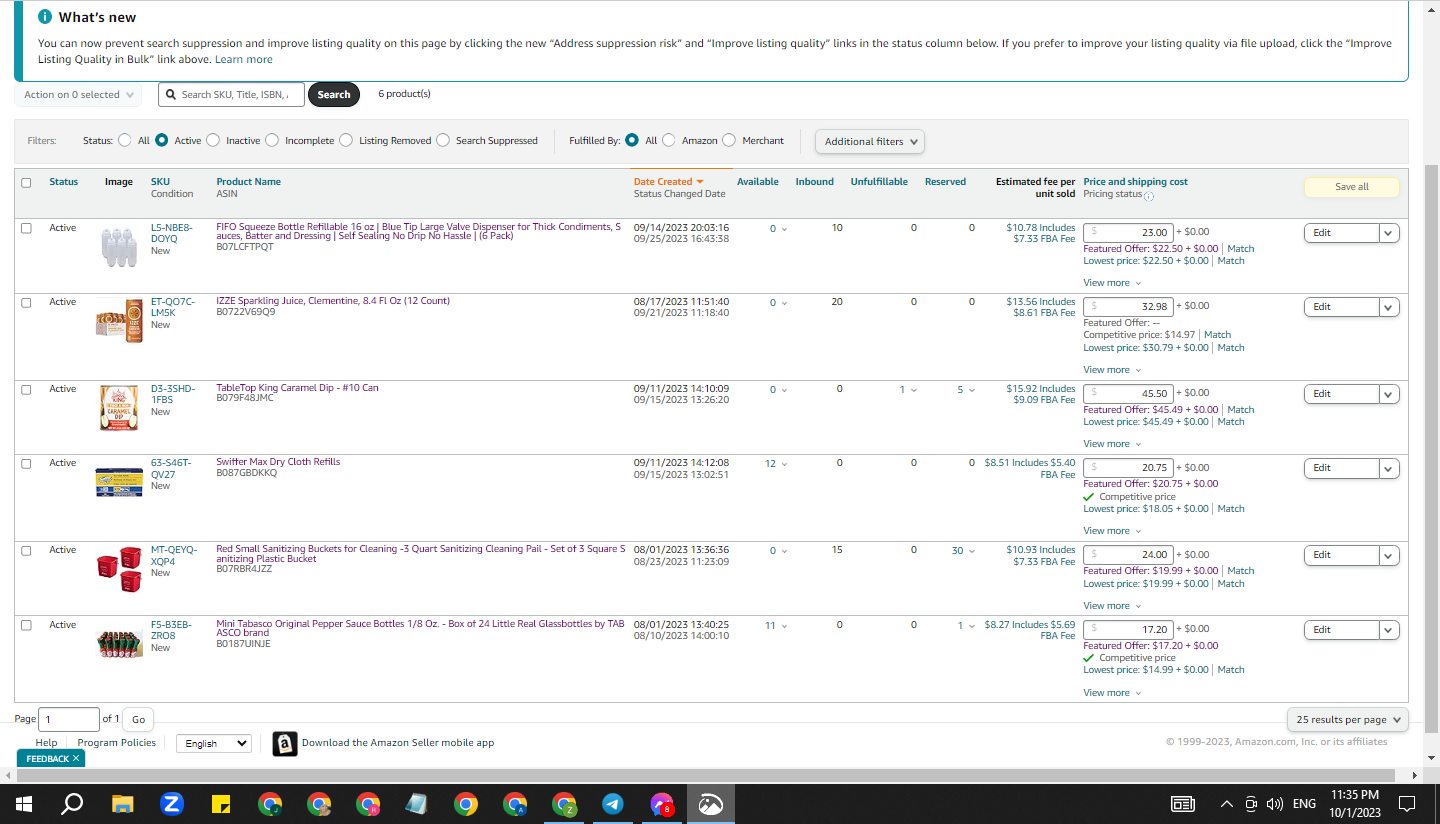
Task: Click the page number input field
Action: pyautogui.click(x=69, y=719)
